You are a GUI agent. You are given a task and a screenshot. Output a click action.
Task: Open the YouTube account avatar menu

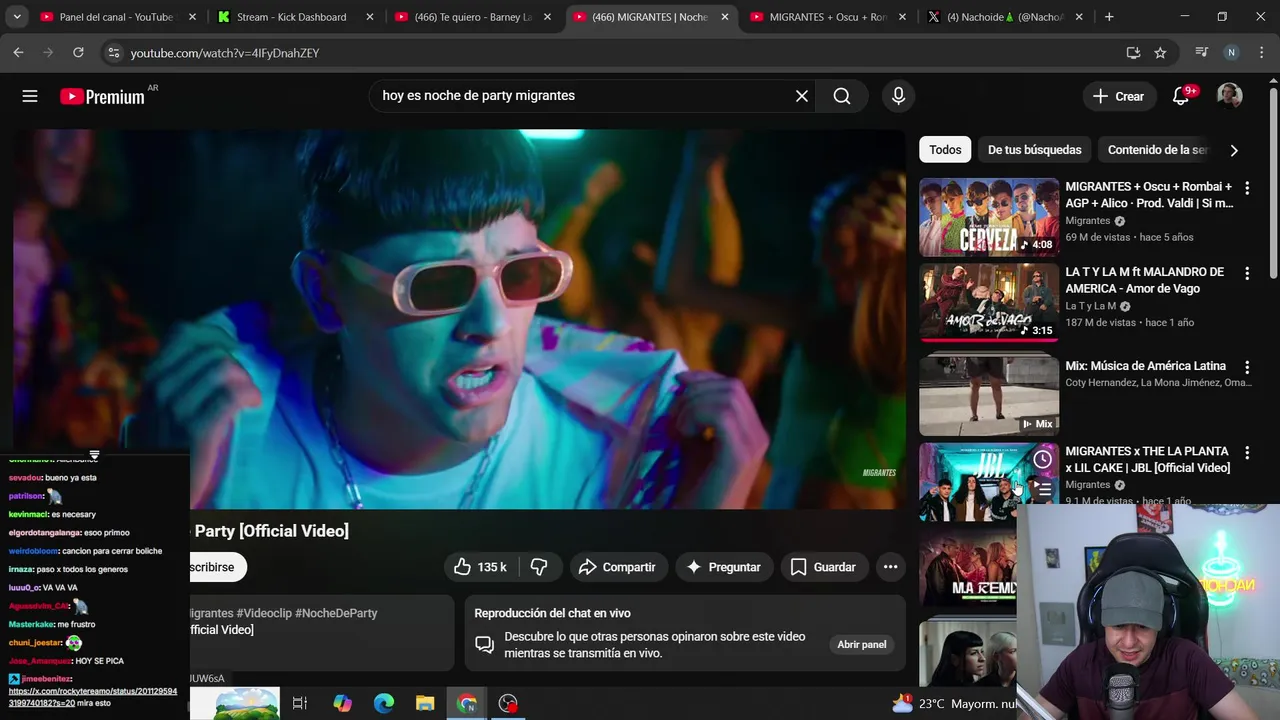[x=1229, y=96]
